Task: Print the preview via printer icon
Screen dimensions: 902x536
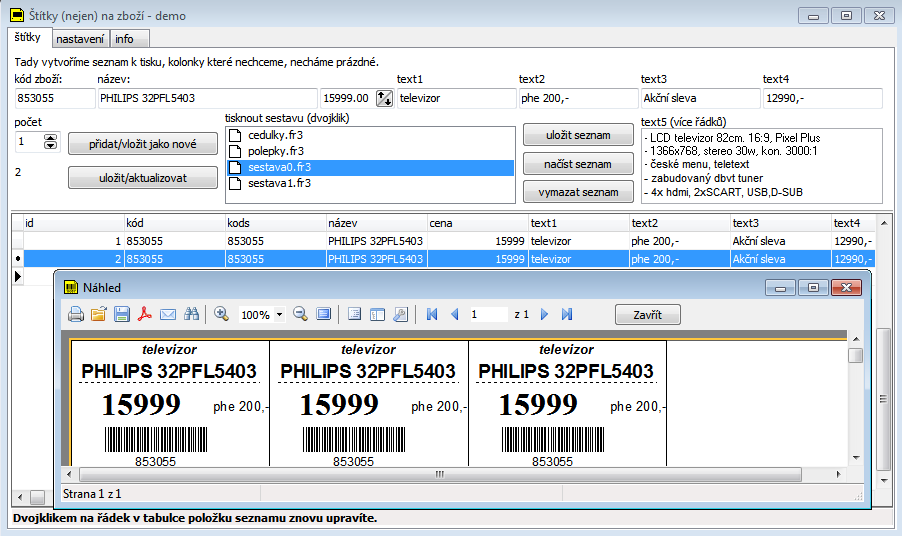Action: [76, 314]
